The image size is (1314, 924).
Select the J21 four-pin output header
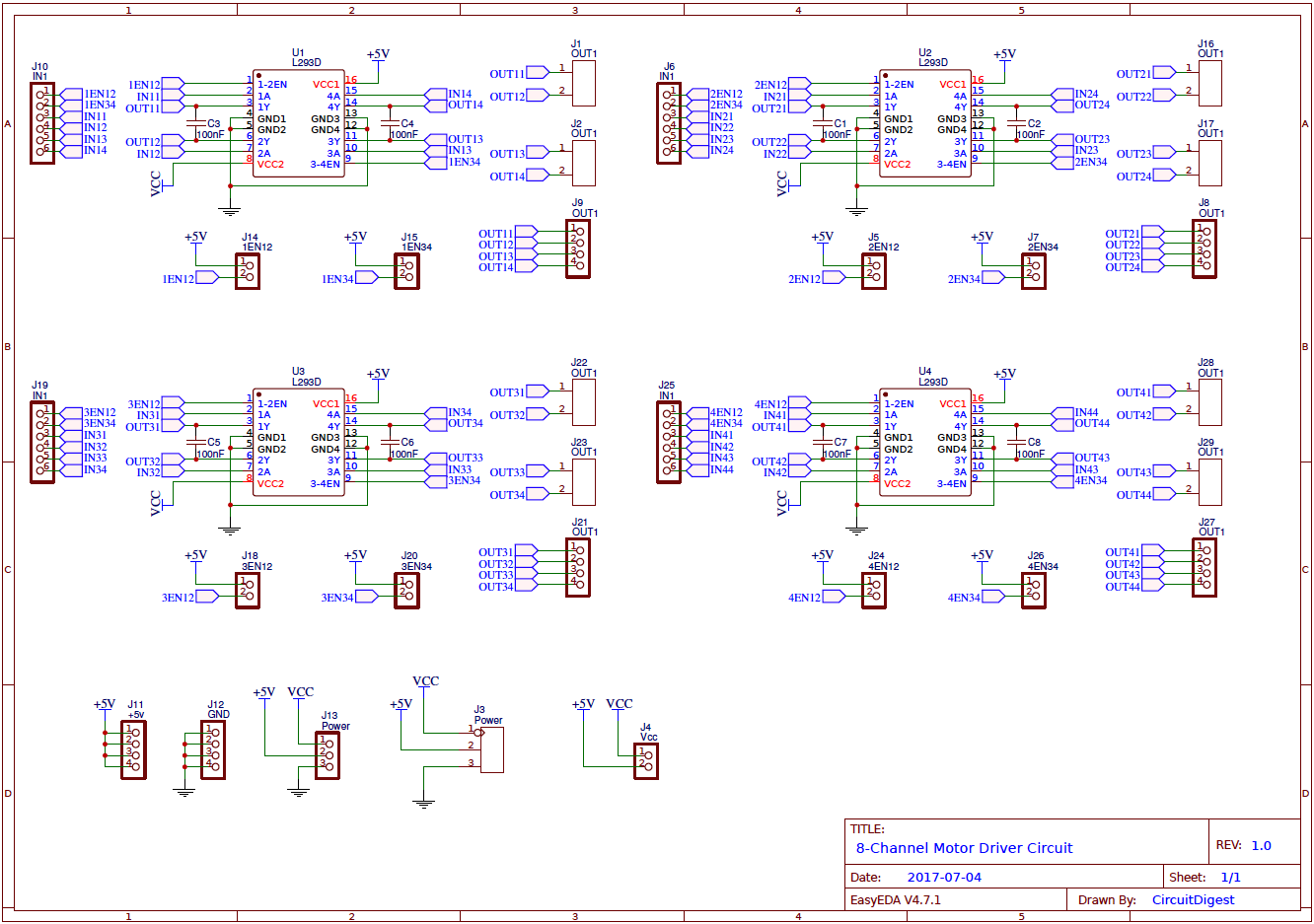tap(578, 568)
